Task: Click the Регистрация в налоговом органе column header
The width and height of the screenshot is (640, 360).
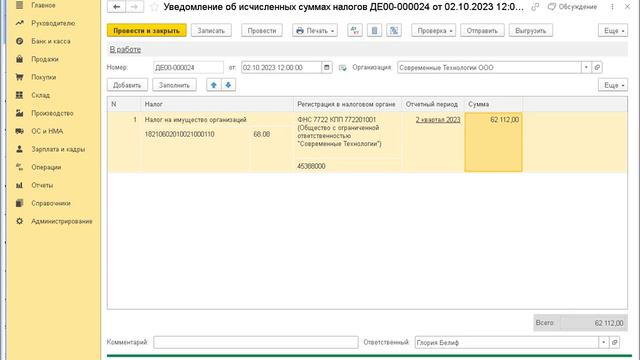Action: click(347, 104)
